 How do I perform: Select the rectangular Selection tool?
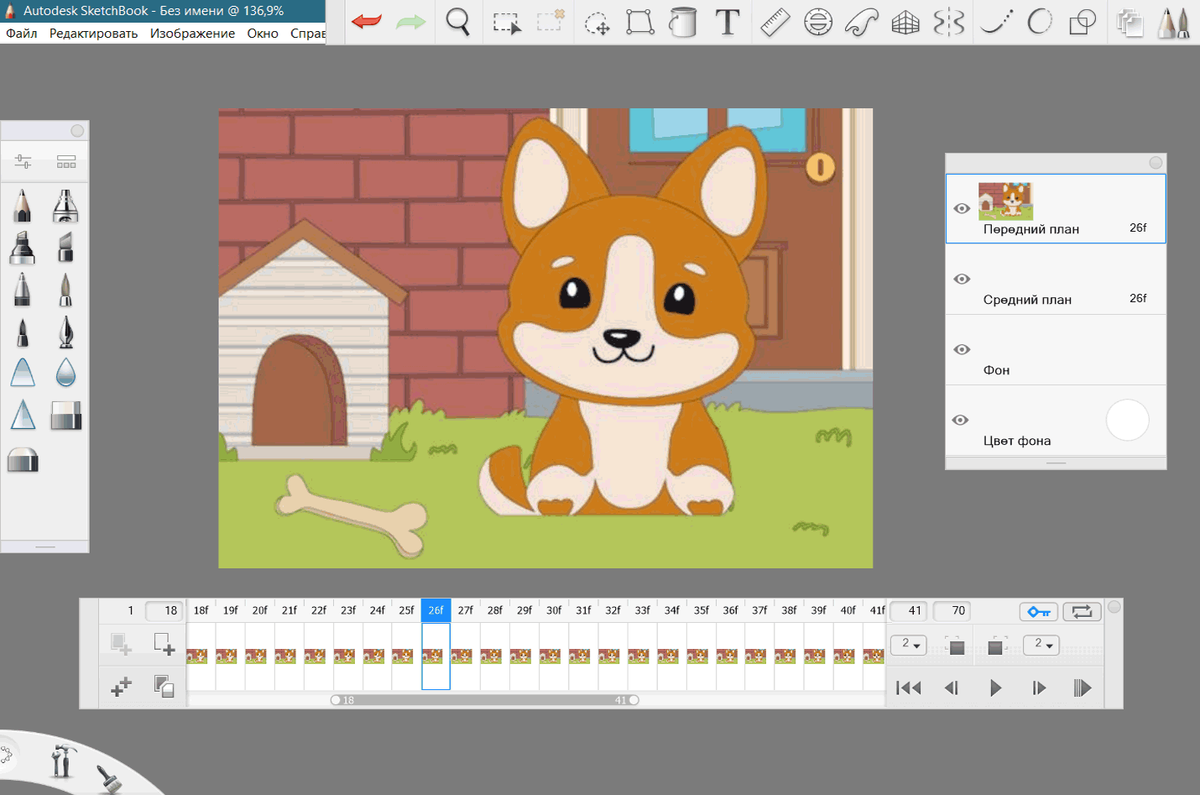pos(507,22)
